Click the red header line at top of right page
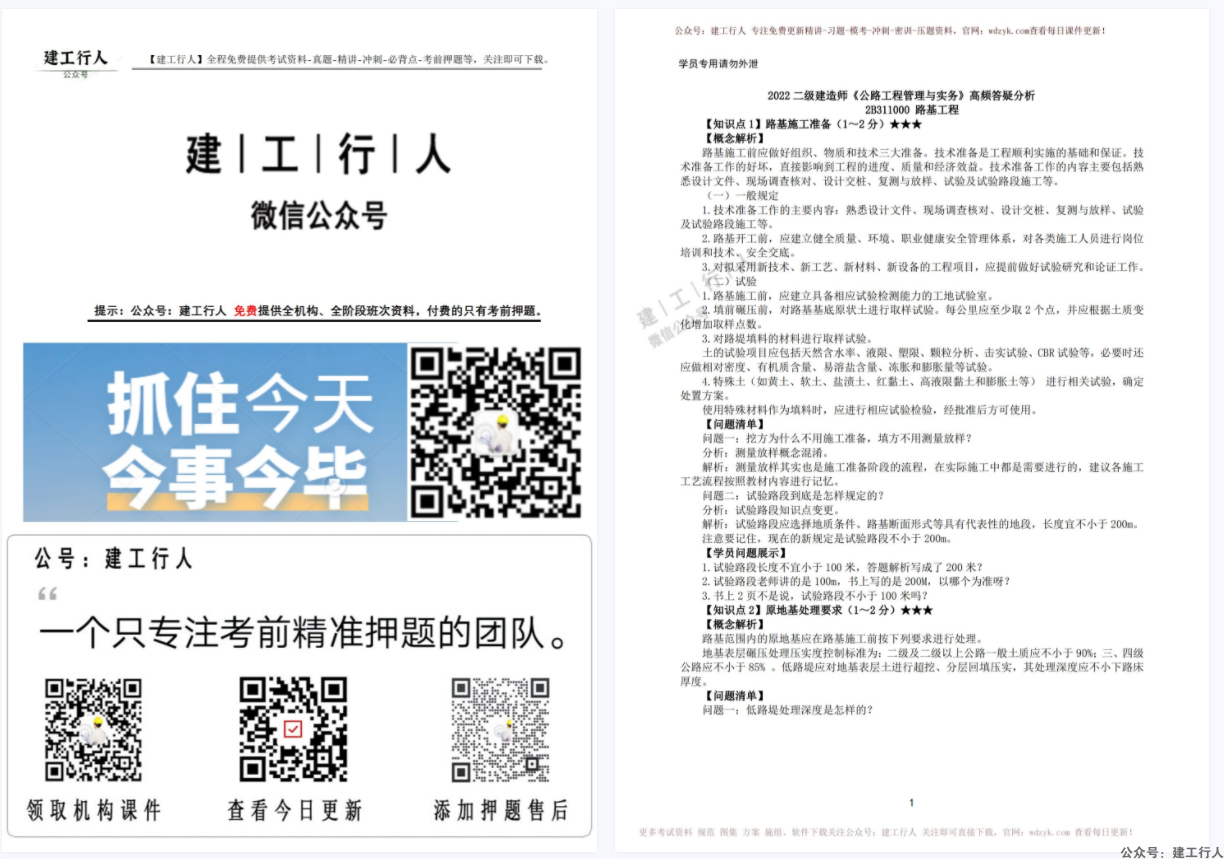 tap(890, 31)
